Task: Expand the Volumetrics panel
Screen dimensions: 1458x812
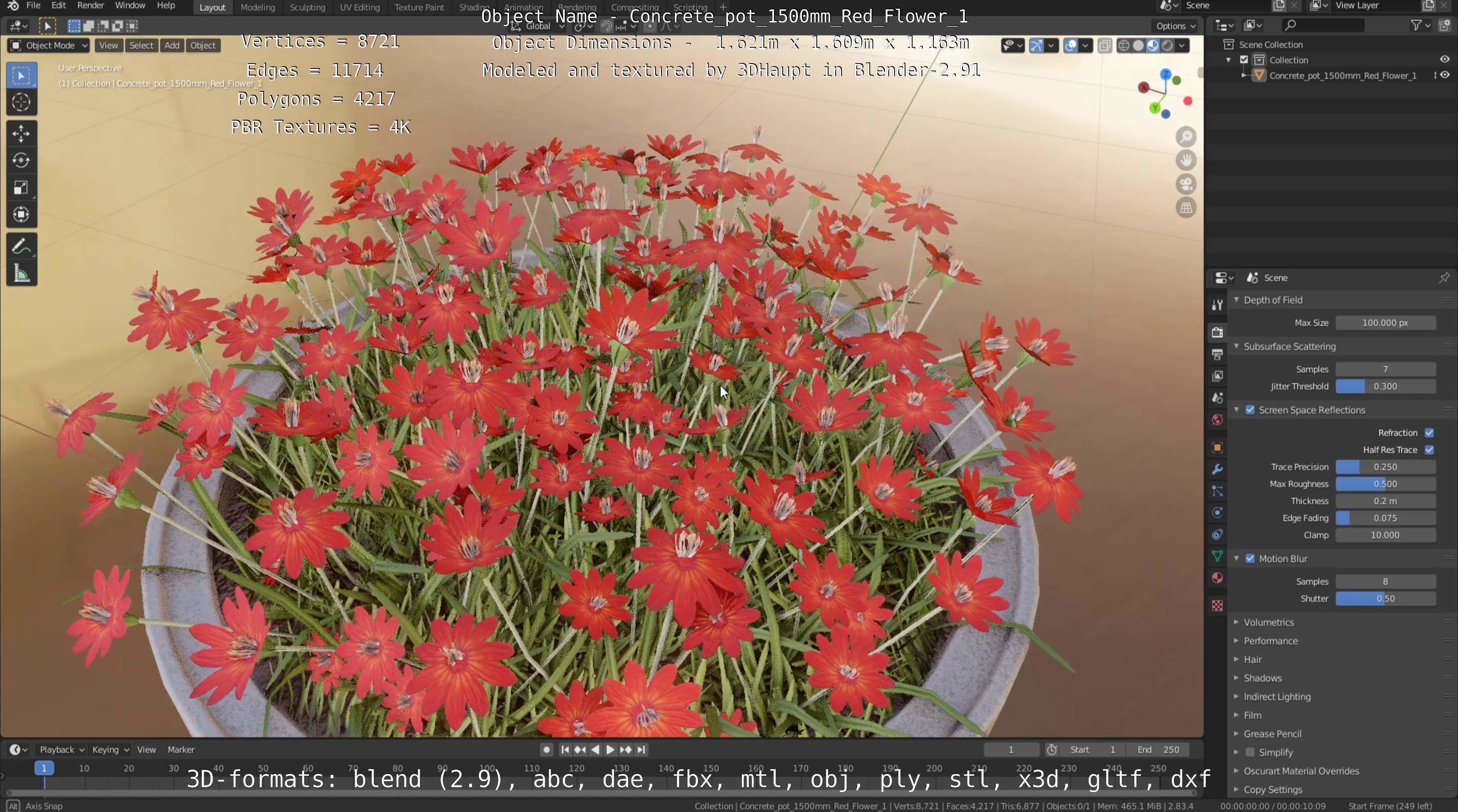Action: [1268, 622]
